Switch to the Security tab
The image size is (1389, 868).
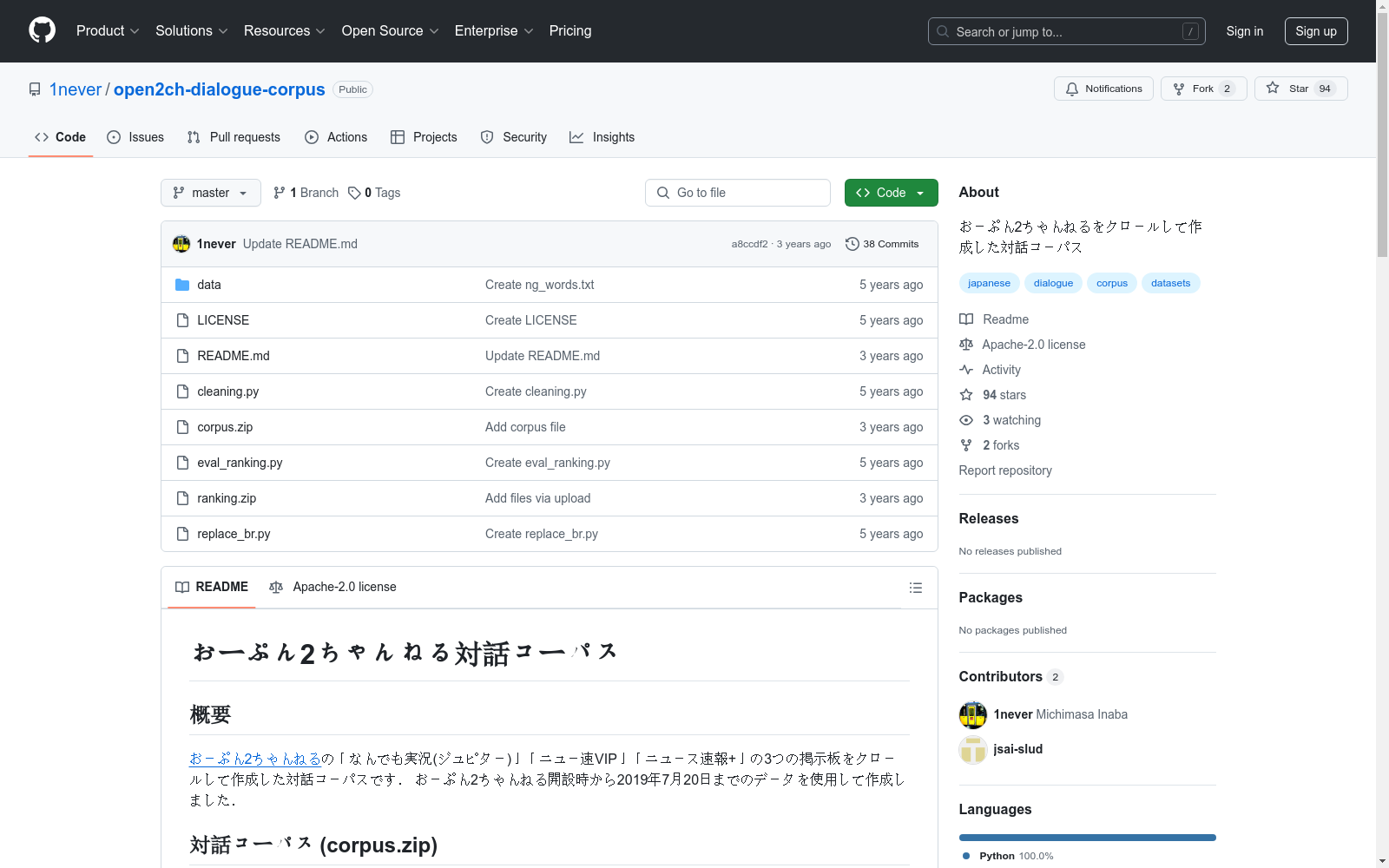click(514, 137)
